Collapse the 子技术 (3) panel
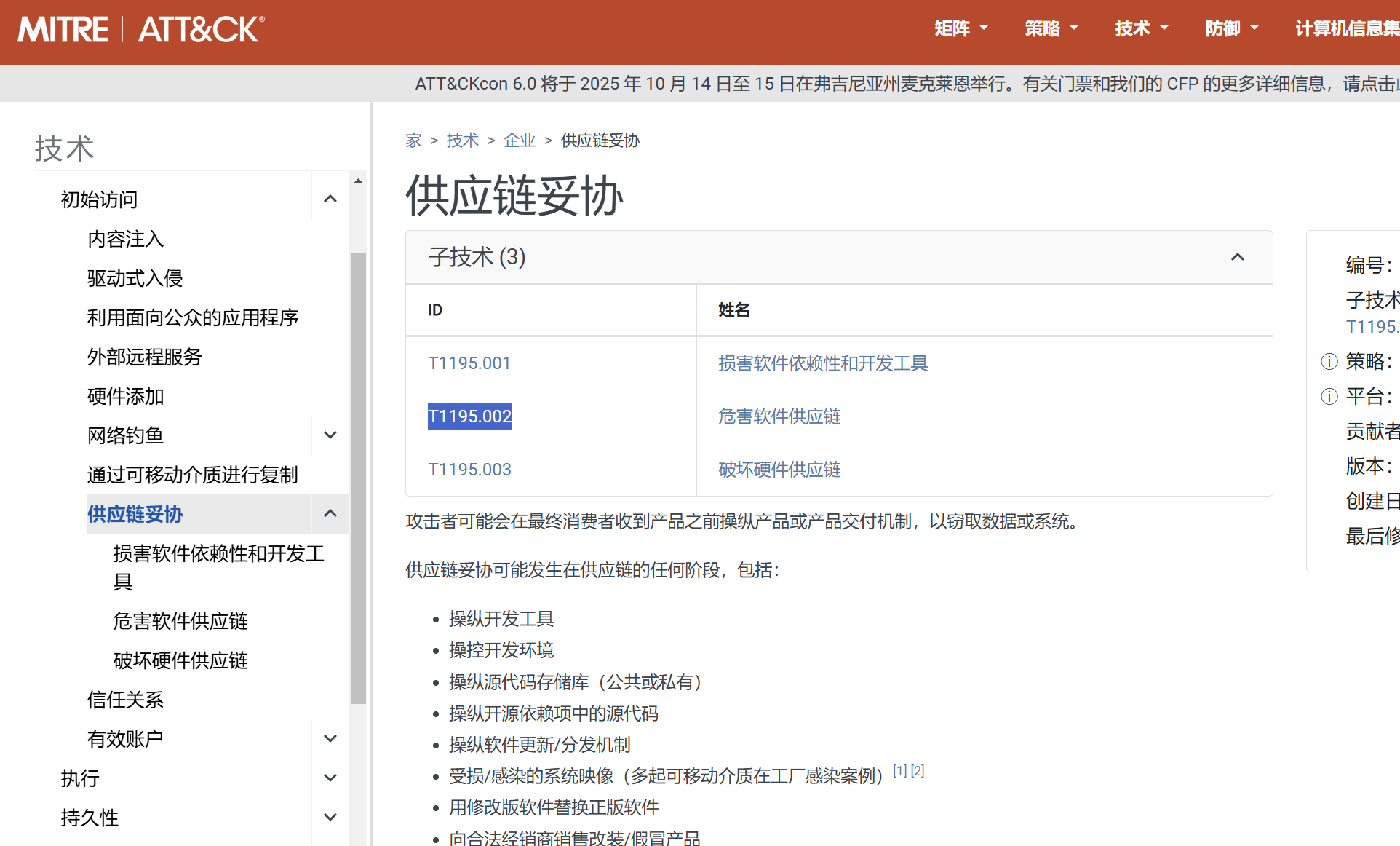The height and width of the screenshot is (846, 1400). 1238,257
